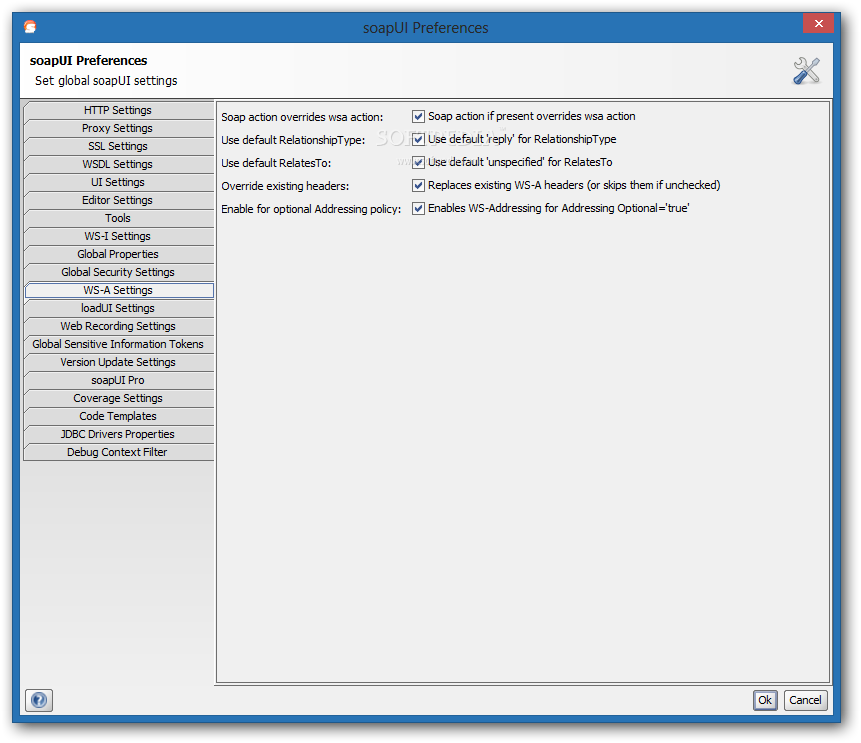Open the loadUI Settings tab
Viewport: 861px width, 743px height.
[119, 309]
